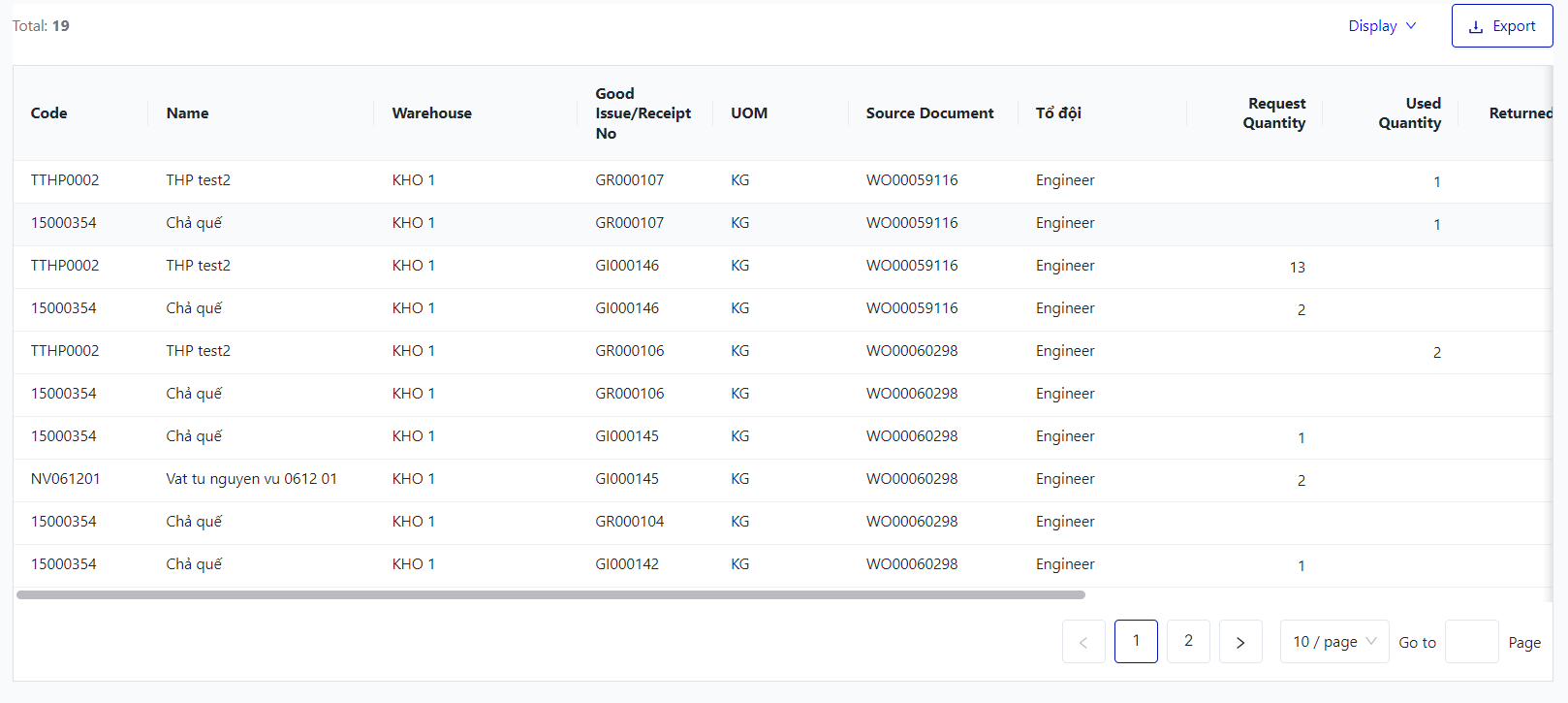Click the Export download button

pos(1501,26)
